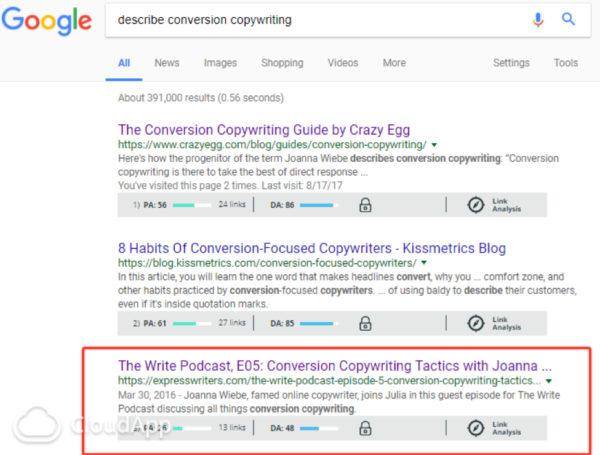Click lock icon in Crazy Egg MozBar
Image resolution: width=600 pixels, height=455 pixels.
pos(365,205)
